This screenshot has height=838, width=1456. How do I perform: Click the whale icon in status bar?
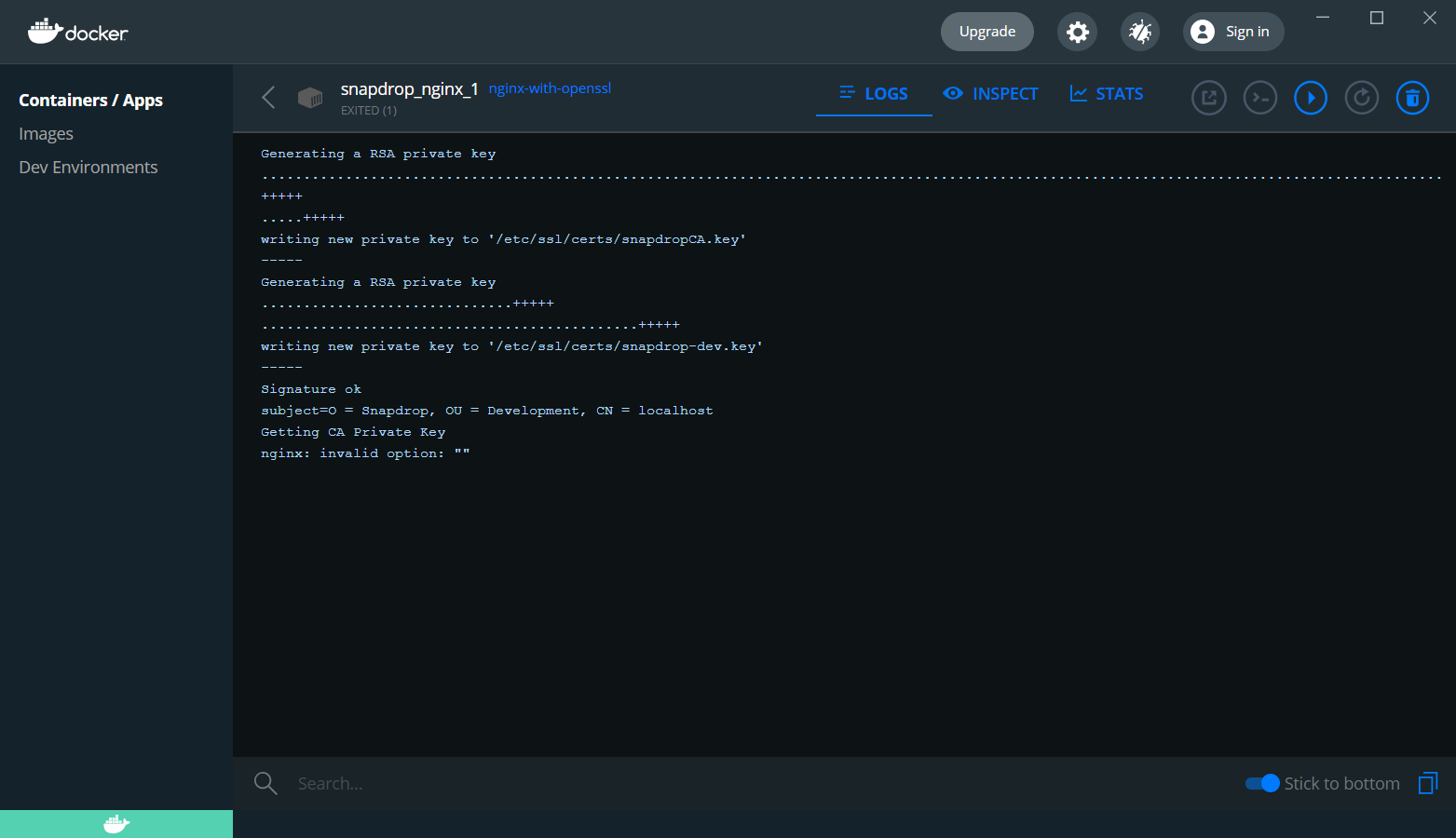point(116,824)
